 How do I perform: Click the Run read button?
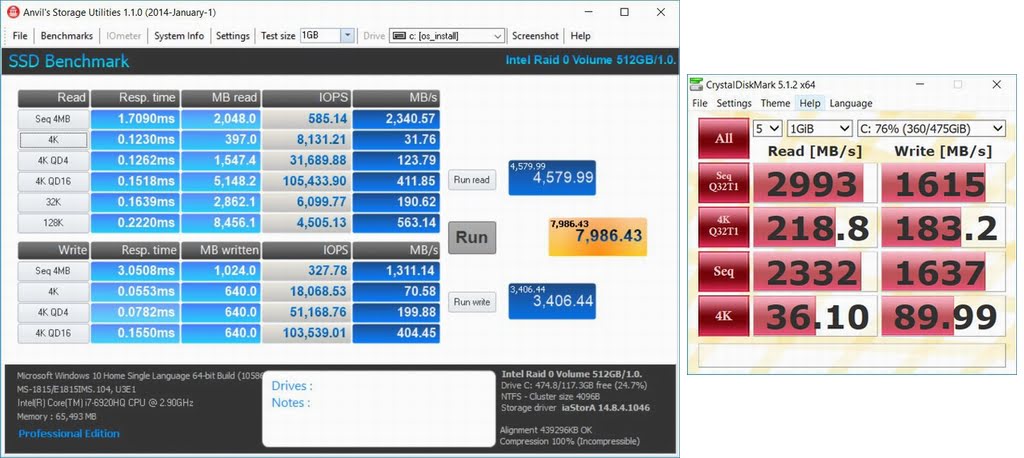[x=471, y=180]
